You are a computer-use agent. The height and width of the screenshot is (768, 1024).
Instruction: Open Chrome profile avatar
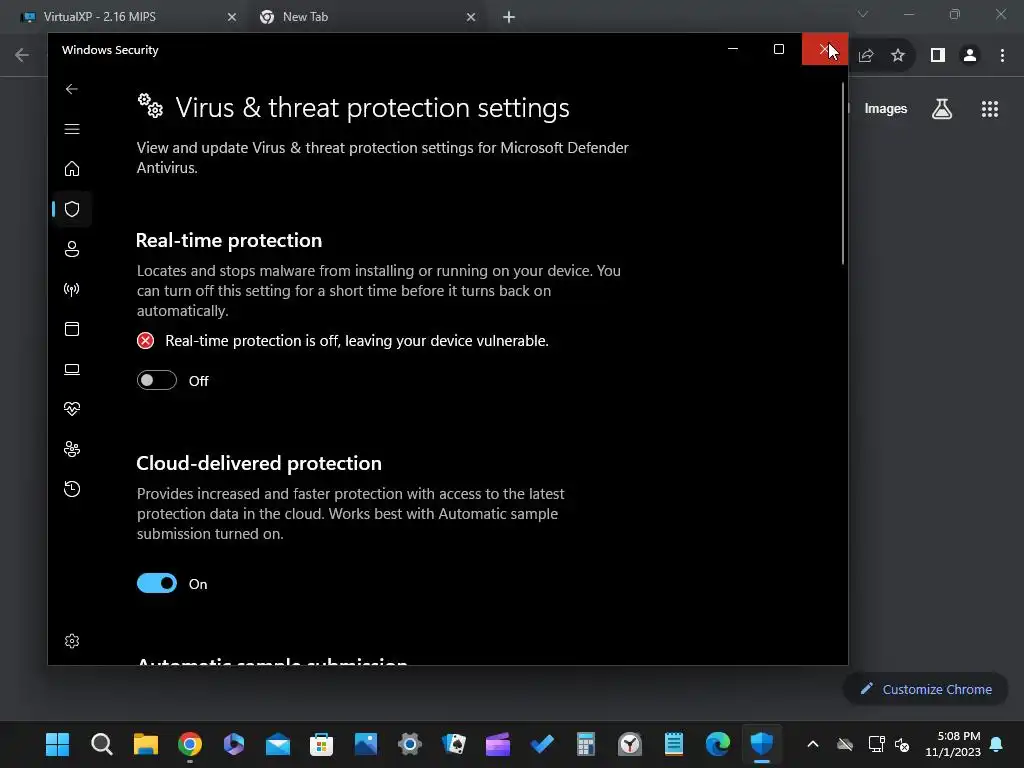point(970,56)
